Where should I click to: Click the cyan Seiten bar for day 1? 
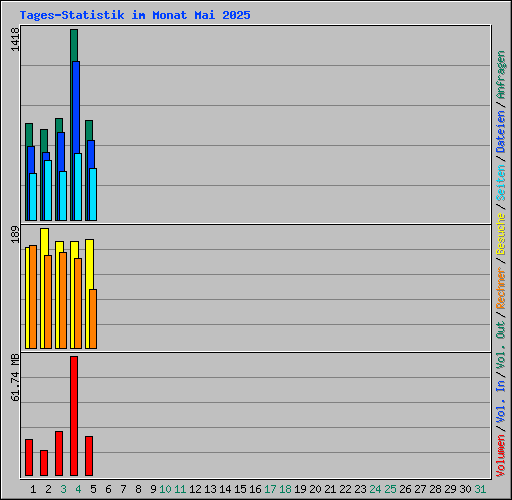coord(33,197)
